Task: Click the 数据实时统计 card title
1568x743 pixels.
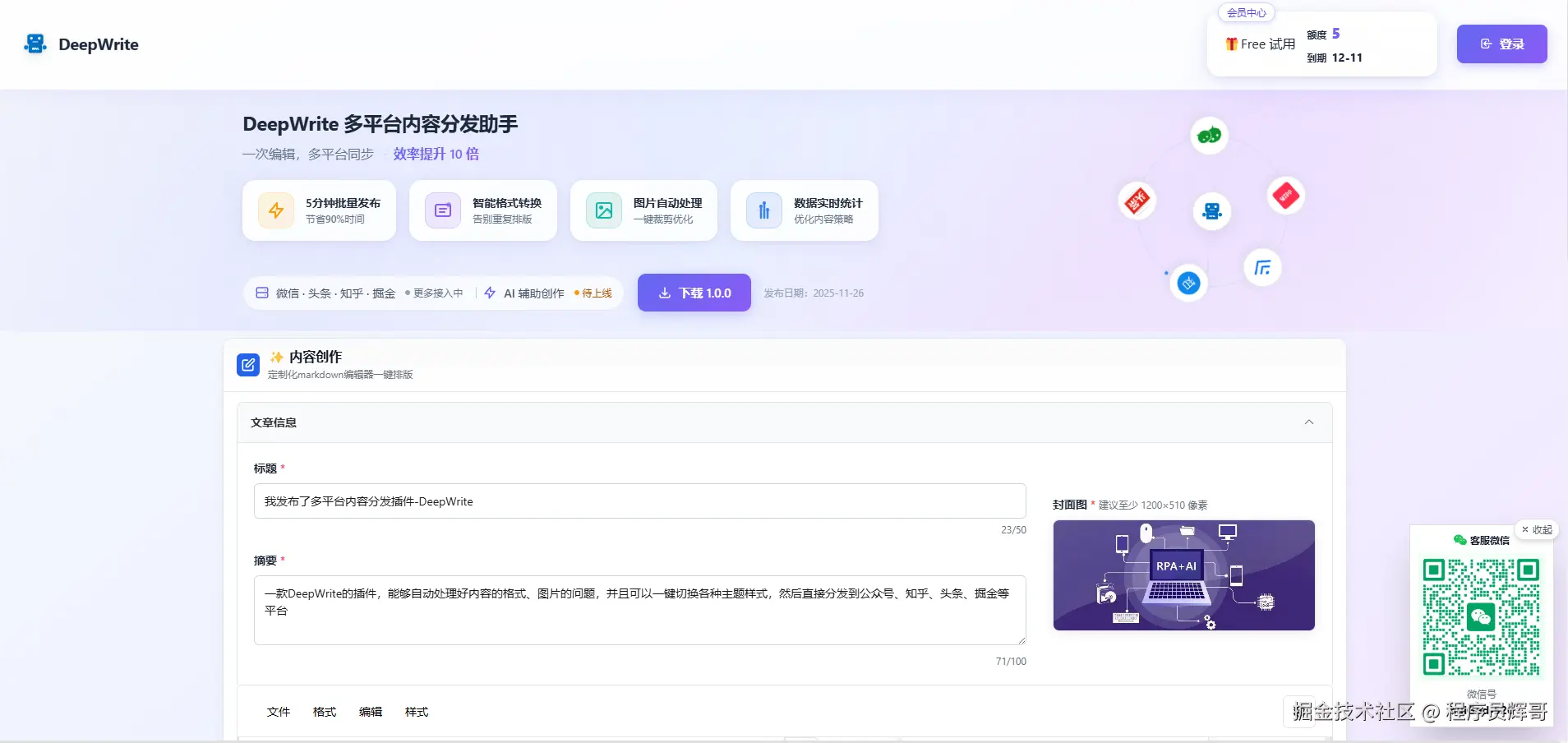Action: click(828, 203)
